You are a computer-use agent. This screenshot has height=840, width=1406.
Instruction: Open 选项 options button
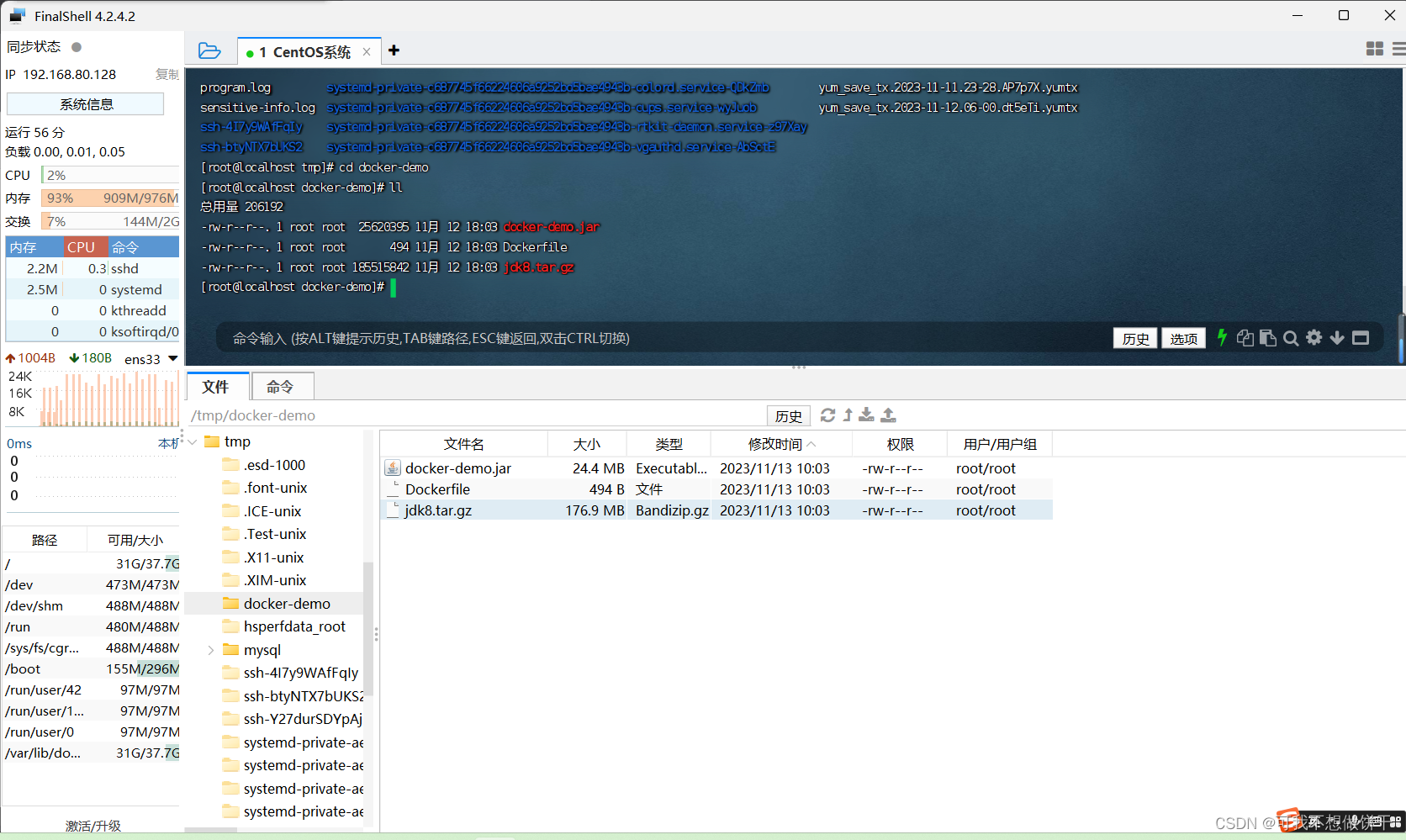click(x=1183, y=338)
